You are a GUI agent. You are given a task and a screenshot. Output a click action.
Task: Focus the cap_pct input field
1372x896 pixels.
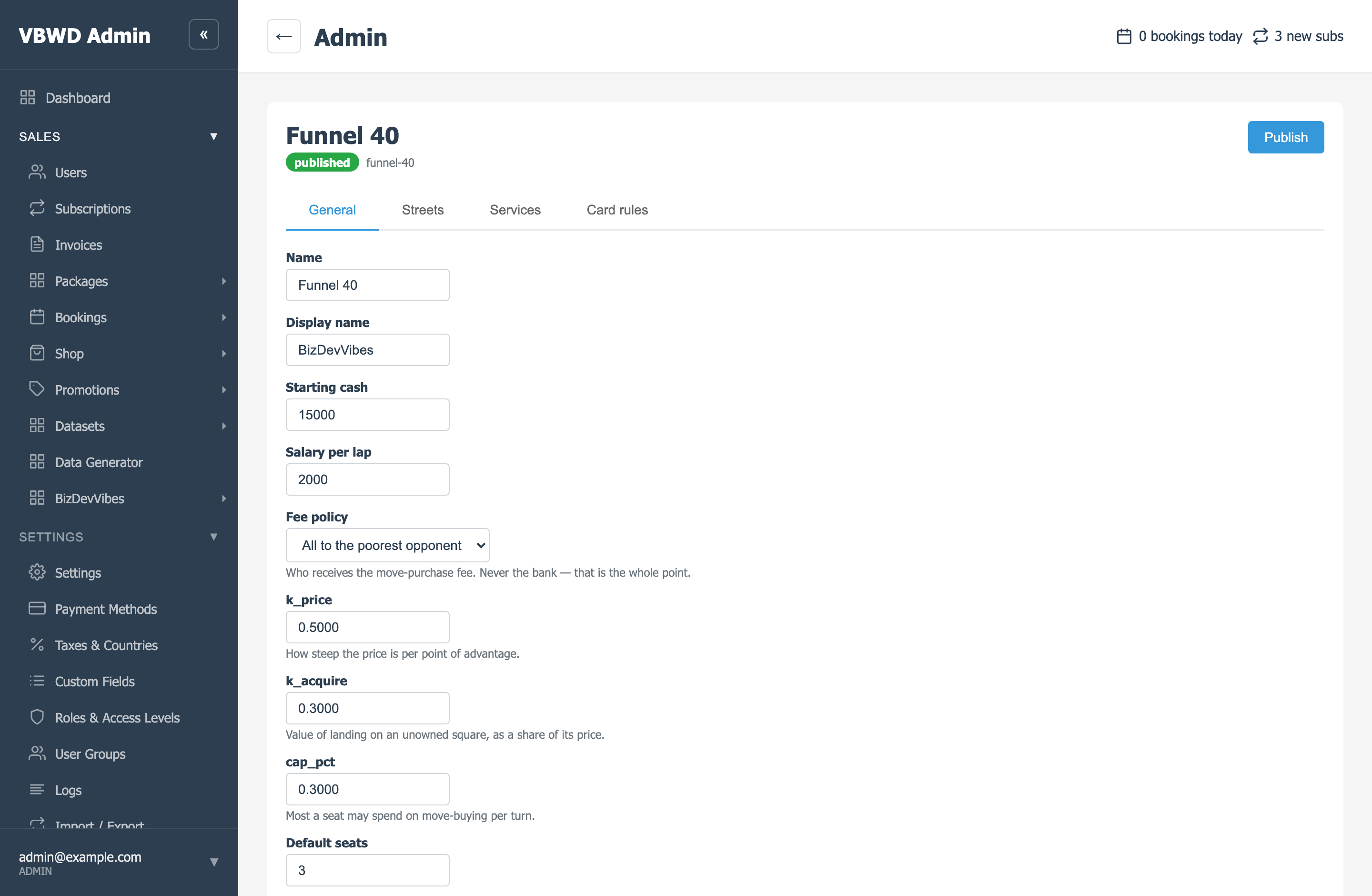(367, 789)
